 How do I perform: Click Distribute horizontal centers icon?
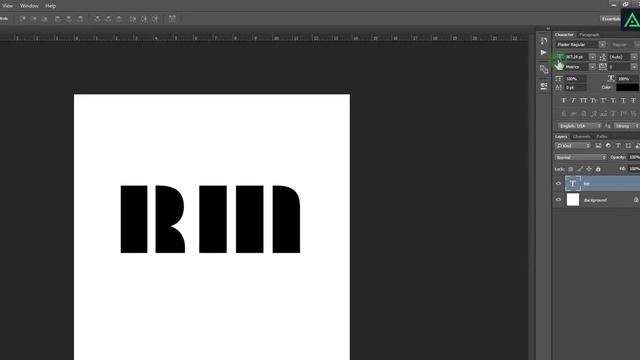coord(144,19)
